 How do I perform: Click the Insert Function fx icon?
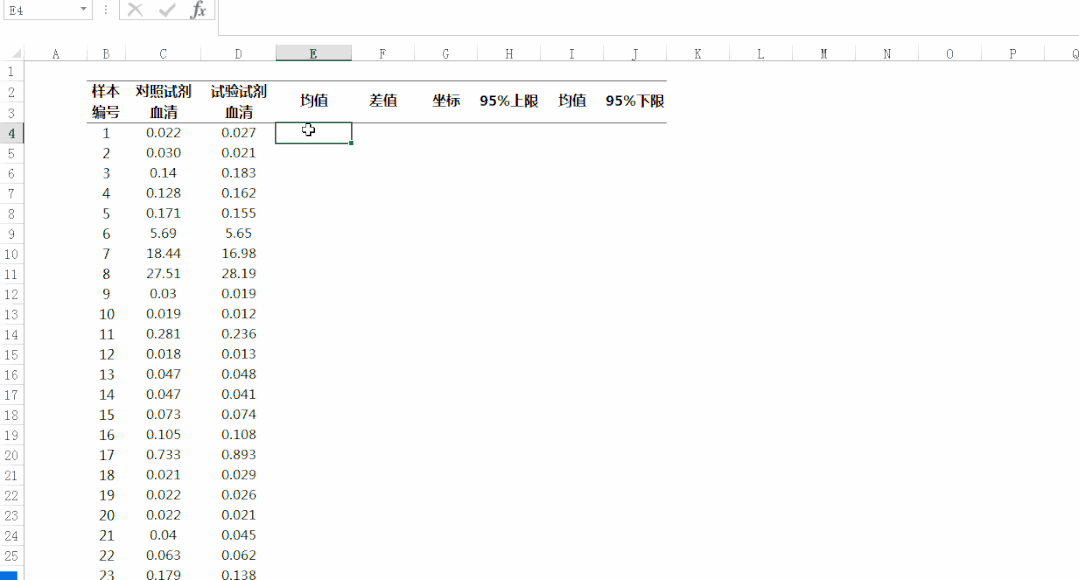(198, 10)
